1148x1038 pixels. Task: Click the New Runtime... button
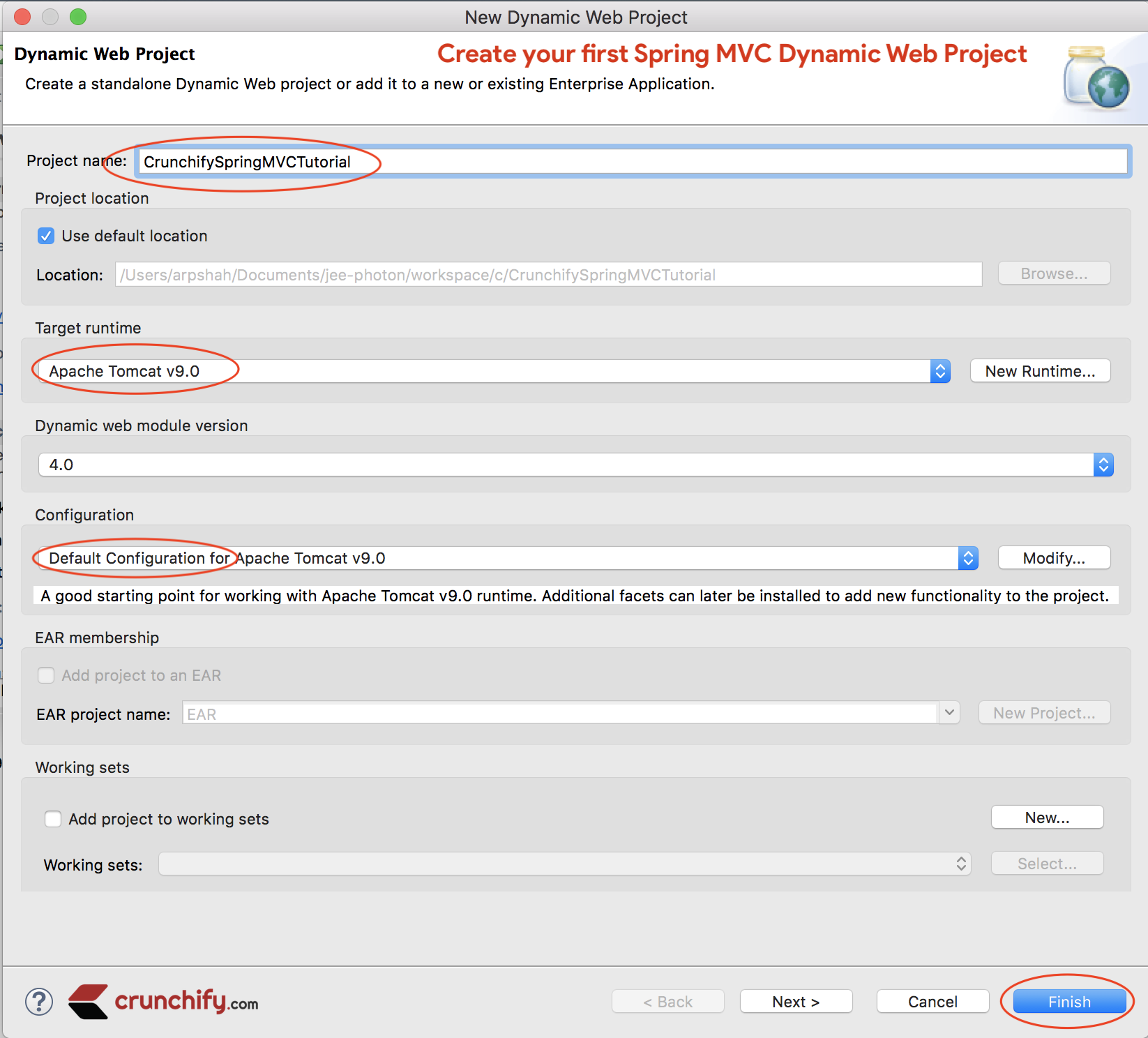[1039, 371]
